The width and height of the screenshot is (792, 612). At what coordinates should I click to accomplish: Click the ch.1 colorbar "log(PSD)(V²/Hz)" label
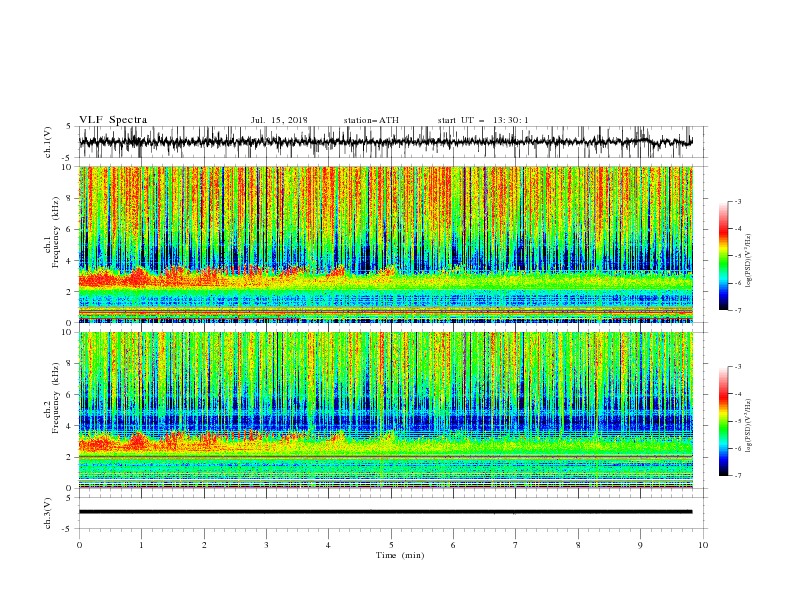[x=749, y=261]
